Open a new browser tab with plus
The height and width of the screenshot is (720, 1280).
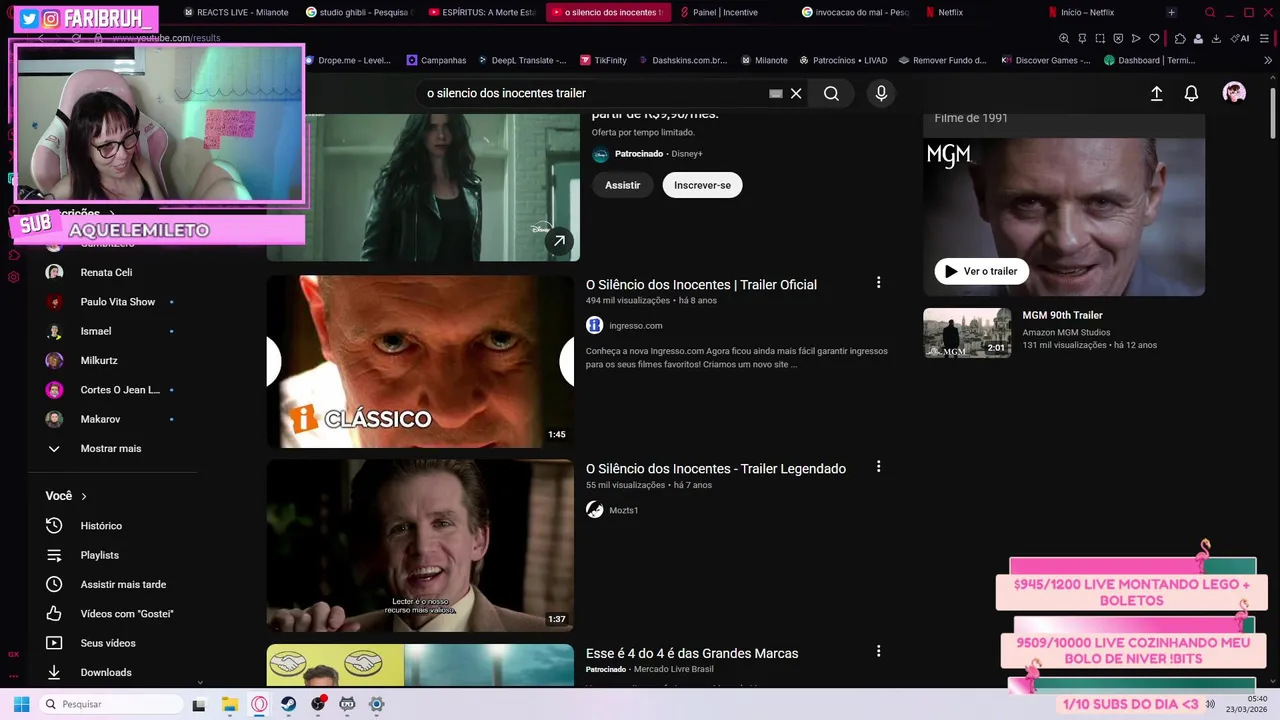pyautogui.click(x=1171, y=12)
